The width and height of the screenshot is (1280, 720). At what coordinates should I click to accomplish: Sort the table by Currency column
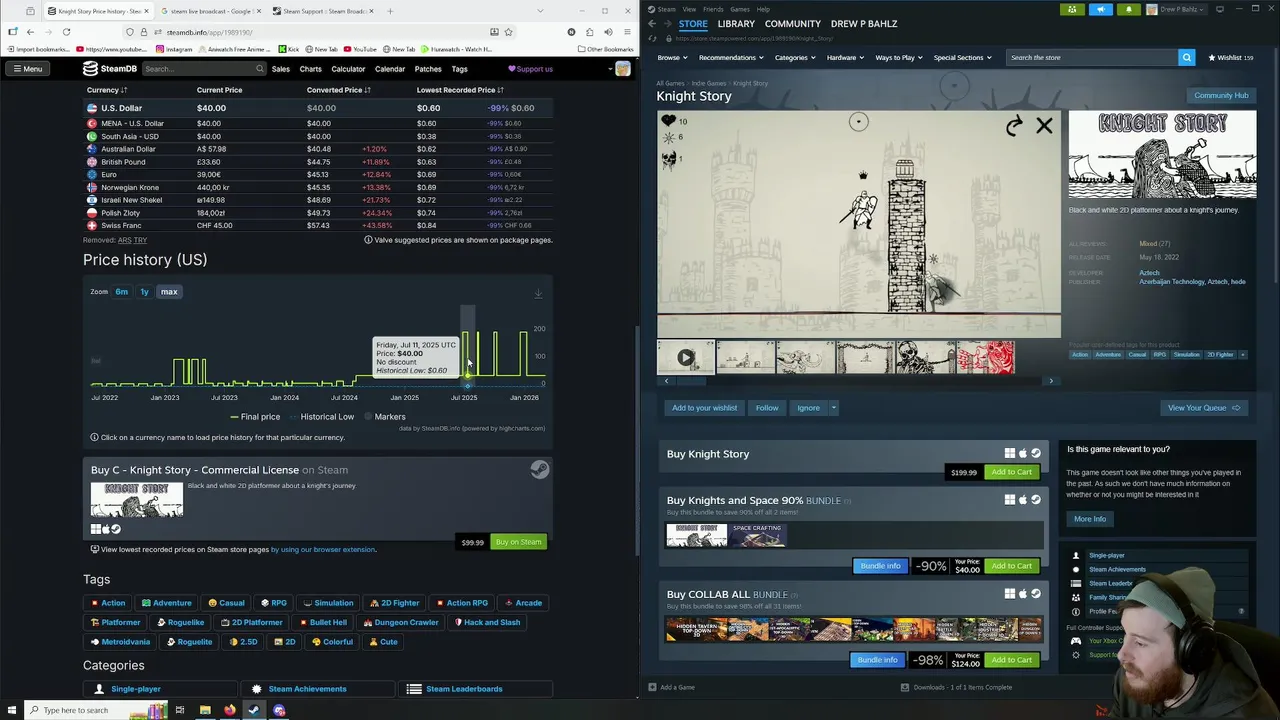point(107,90)
